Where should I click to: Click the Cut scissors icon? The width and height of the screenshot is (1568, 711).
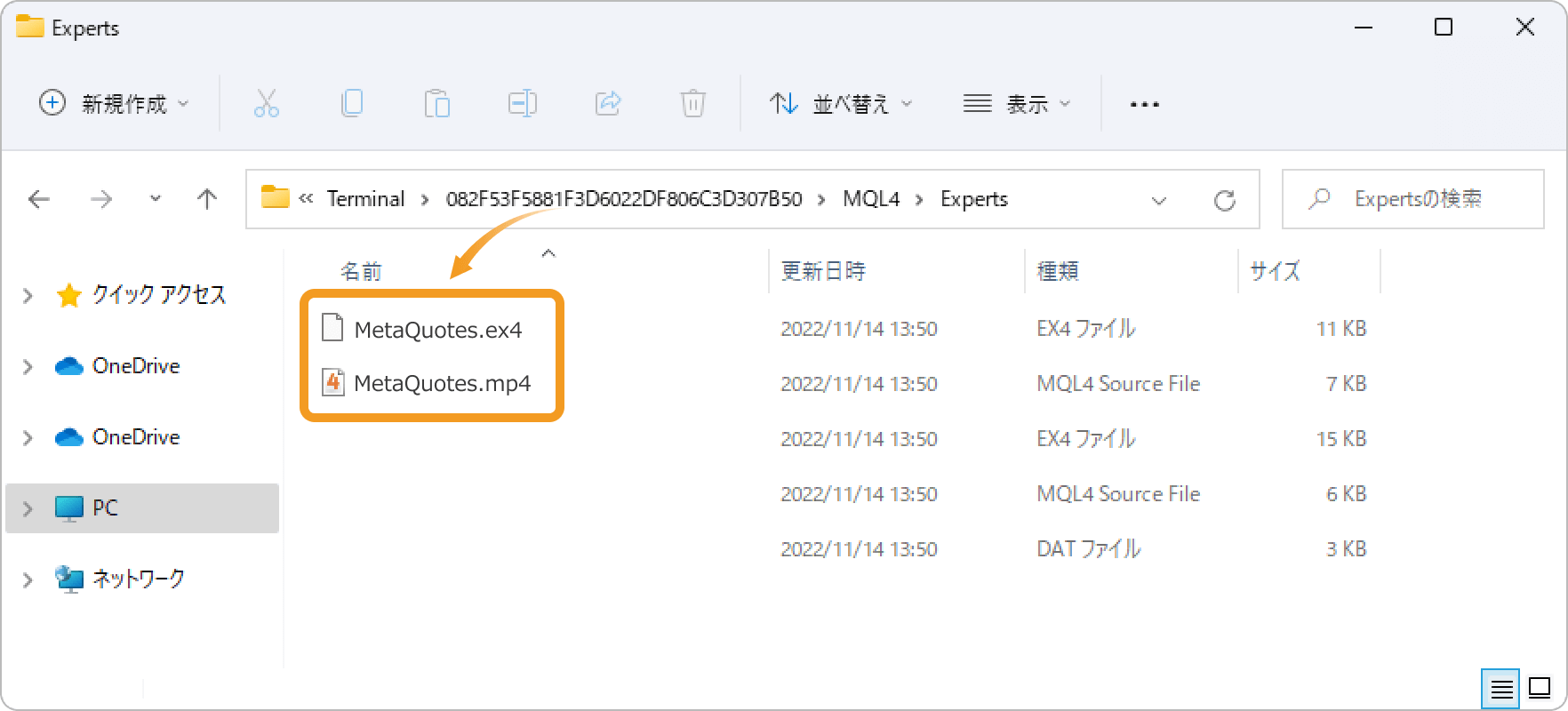click(x=267, y=104)
